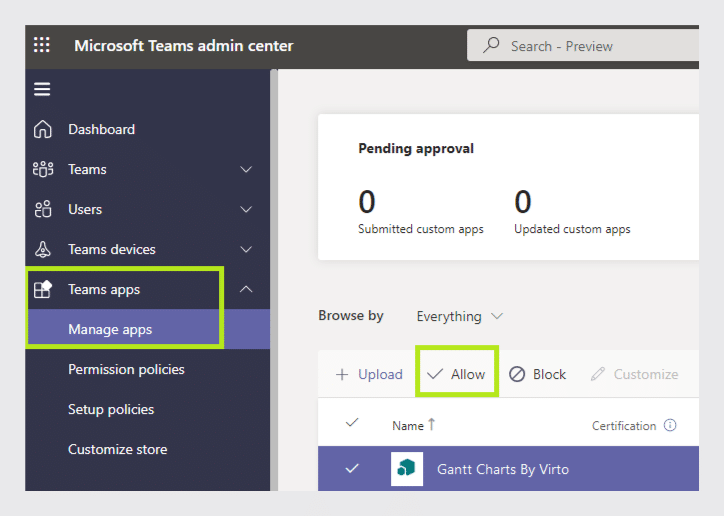Click the Teams group icon in the sidebar

point(43,169)
